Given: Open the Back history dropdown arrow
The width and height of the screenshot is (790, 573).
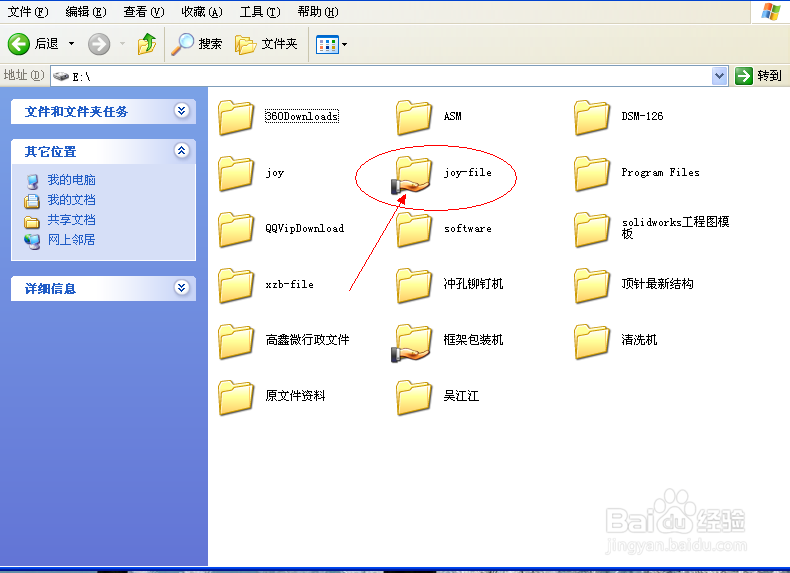Looking at the screenshot, I should coord(71,44).
